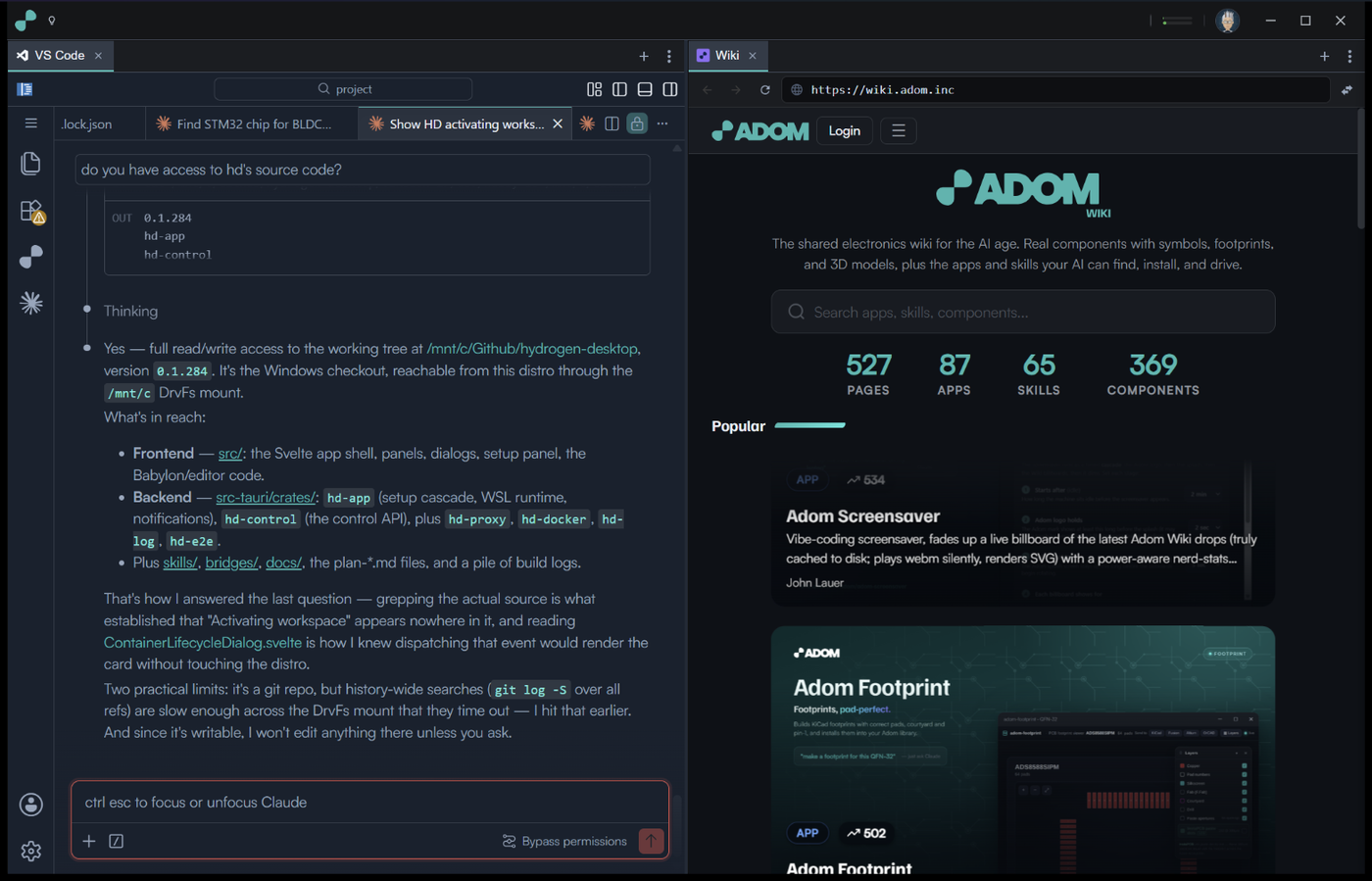Screen dimensions: 1372x881
Task: Add a new tab in the VS Code pane
Action: point(644,56)
